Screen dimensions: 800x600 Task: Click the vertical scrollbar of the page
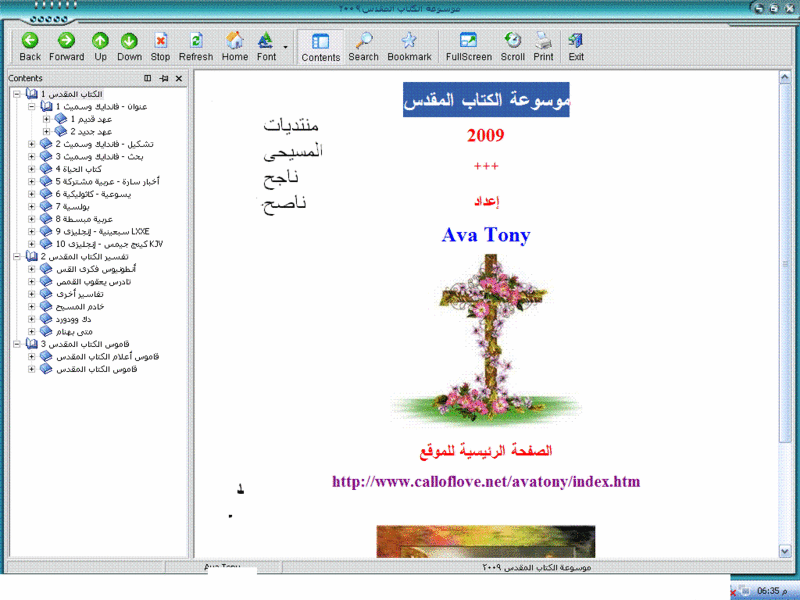tap(788, 300)
